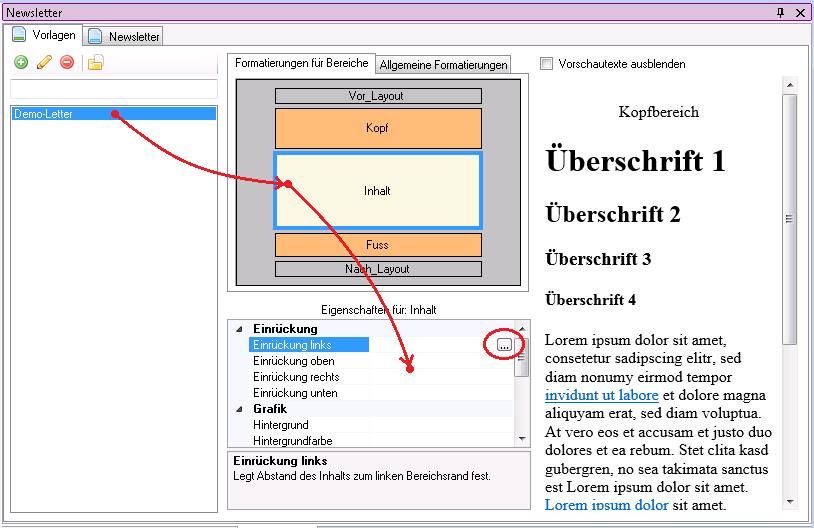
Task: Select the Hintergrundfarbe property
Action: click(293, 441)
